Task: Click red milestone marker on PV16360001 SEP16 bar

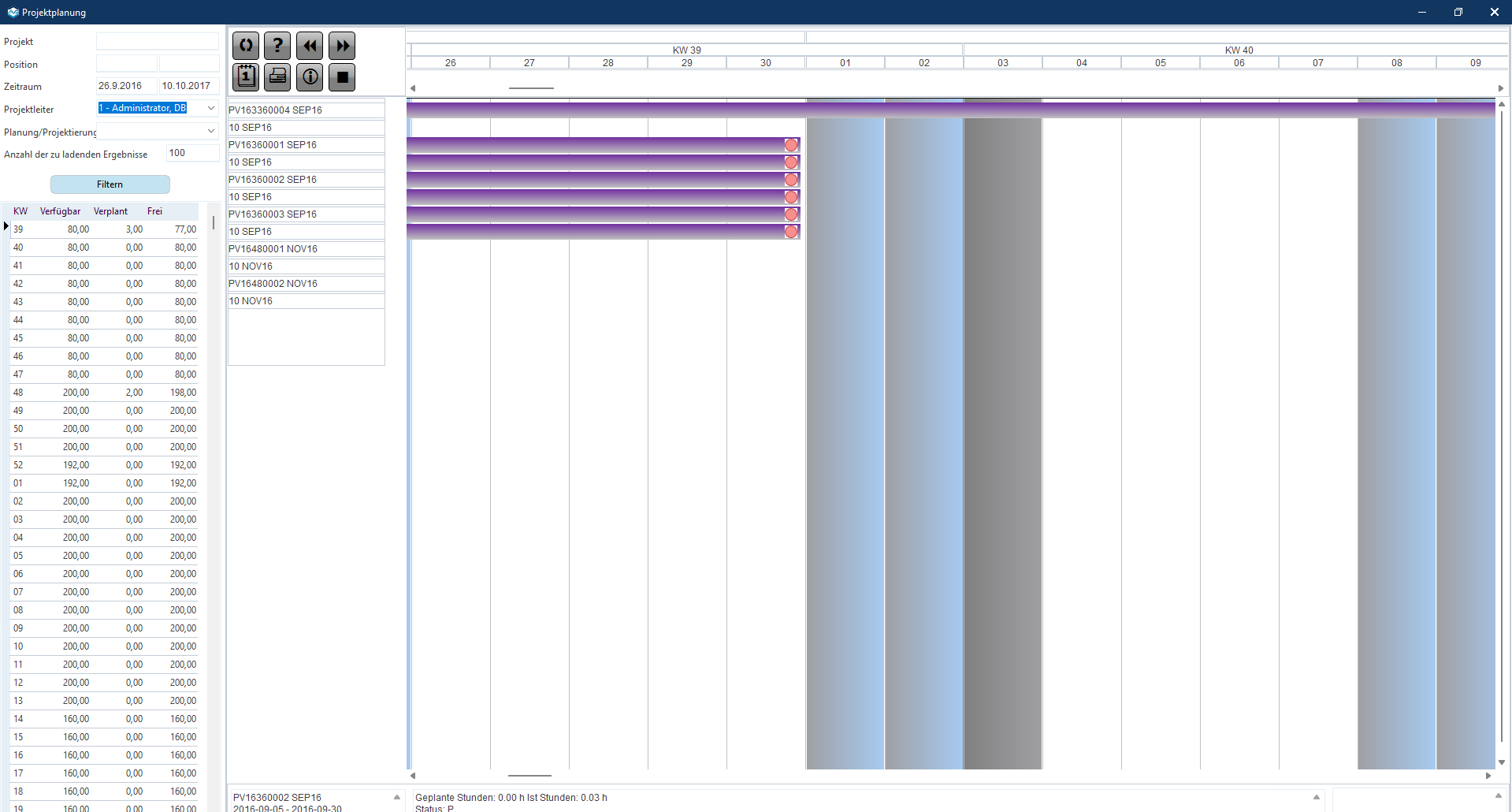Action: 791,145
